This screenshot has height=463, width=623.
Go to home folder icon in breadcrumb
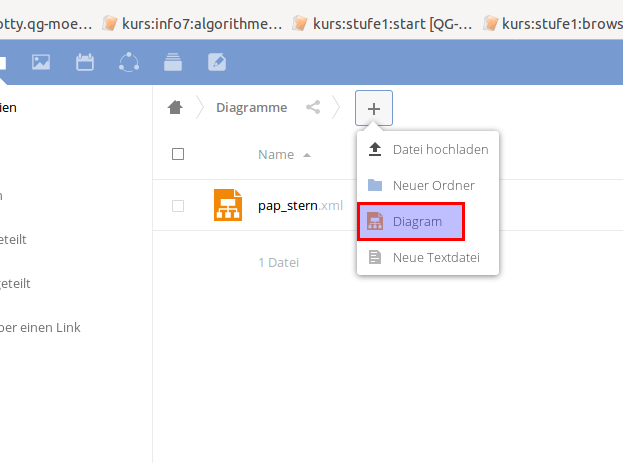pyautogui.click(x=175, y=107)
